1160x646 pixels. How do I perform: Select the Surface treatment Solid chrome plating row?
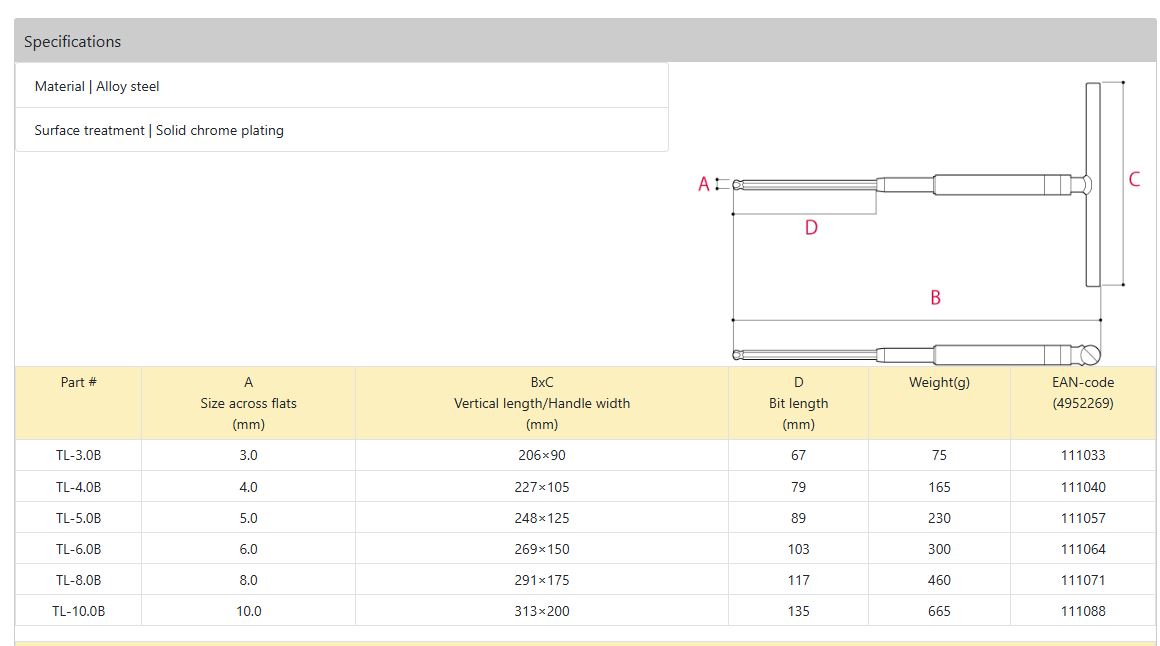click(x=342, y=130)
